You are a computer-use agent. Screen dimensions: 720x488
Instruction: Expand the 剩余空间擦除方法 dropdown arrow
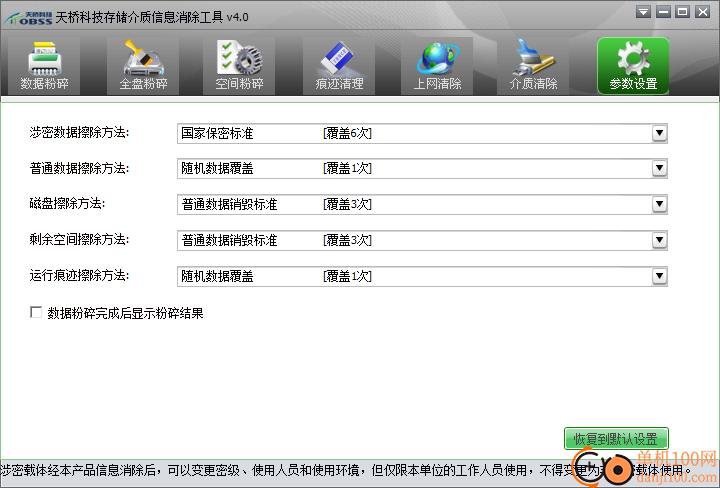tap(659, 240)
